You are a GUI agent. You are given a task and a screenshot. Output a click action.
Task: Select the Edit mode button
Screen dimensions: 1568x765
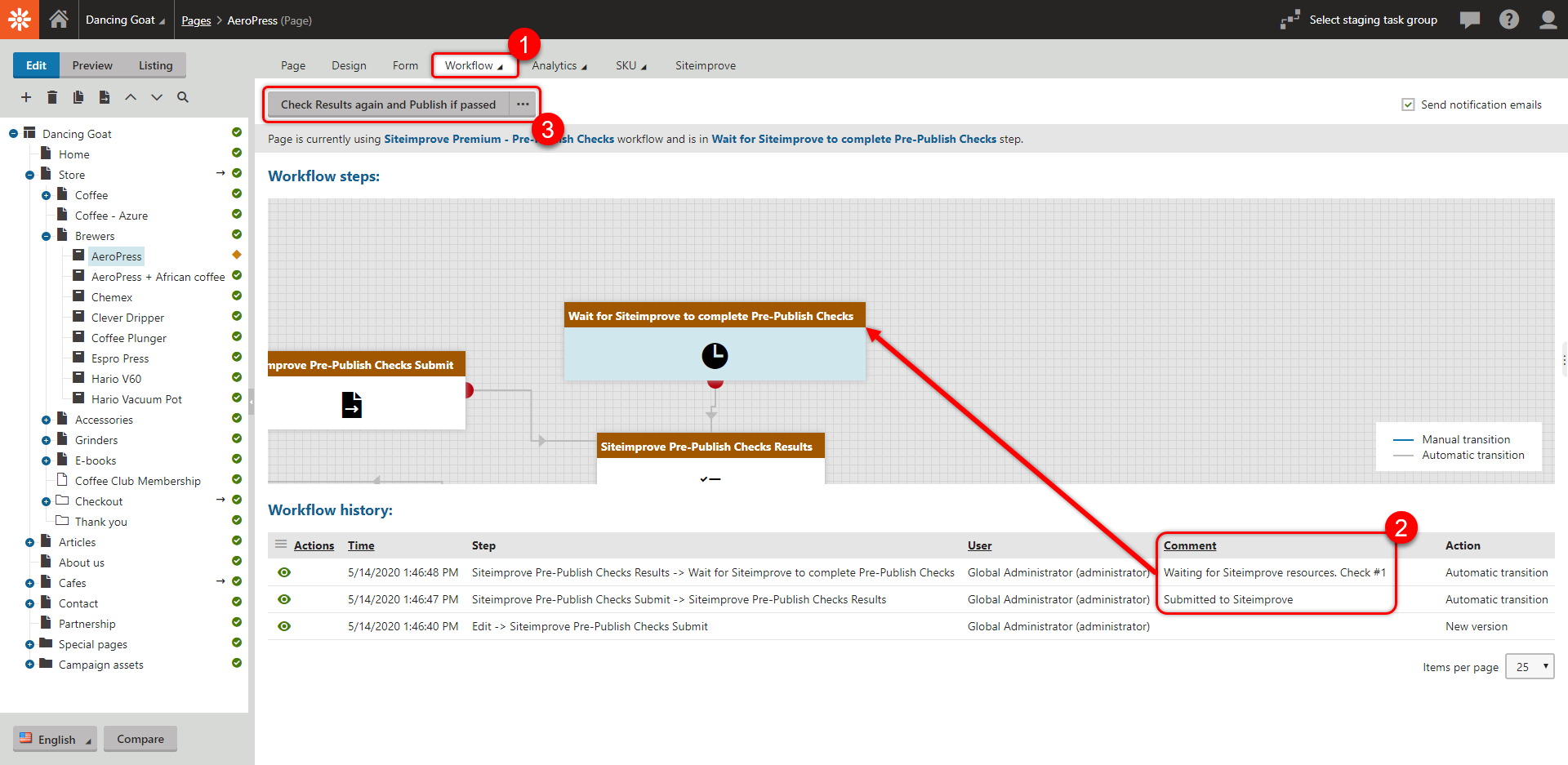[36, 65]
